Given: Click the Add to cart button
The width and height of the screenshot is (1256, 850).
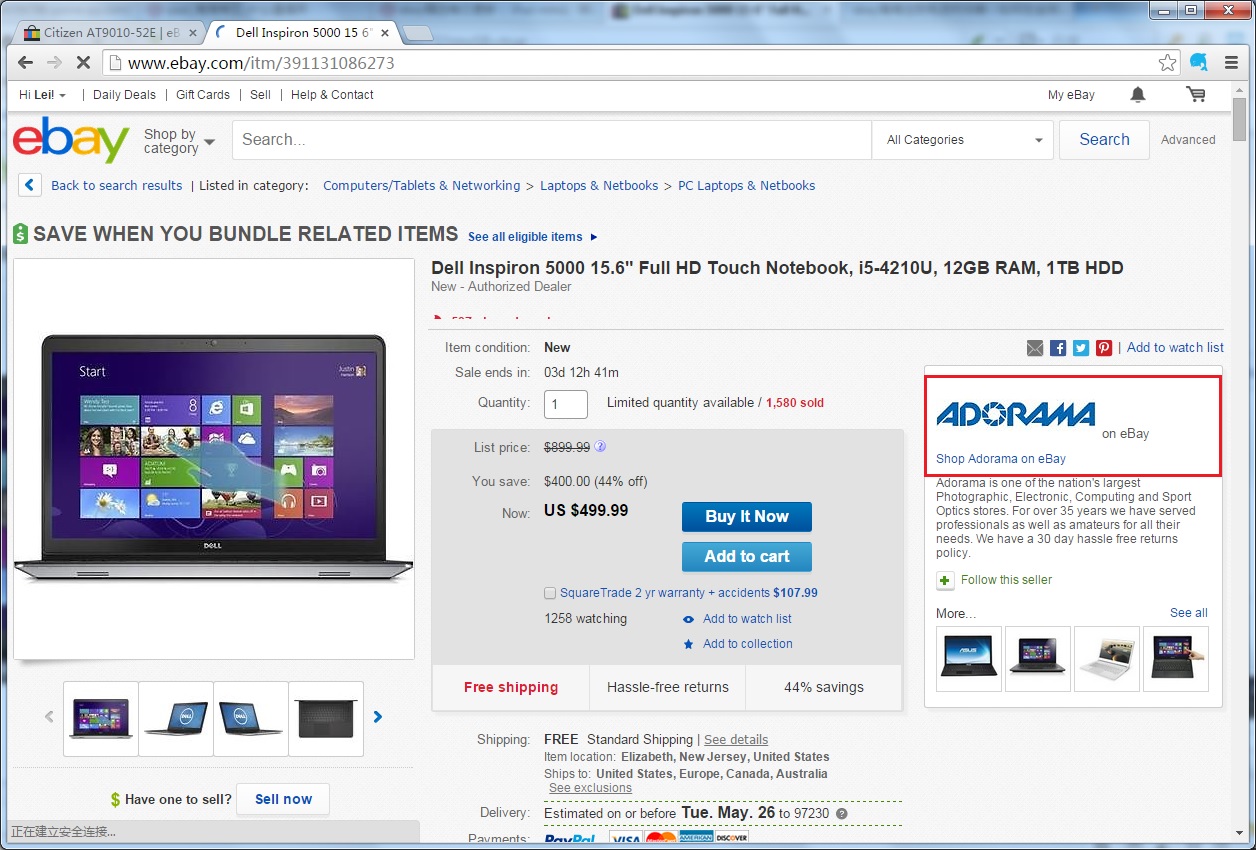Looking at the screenshot, I should tap(746, 557).
